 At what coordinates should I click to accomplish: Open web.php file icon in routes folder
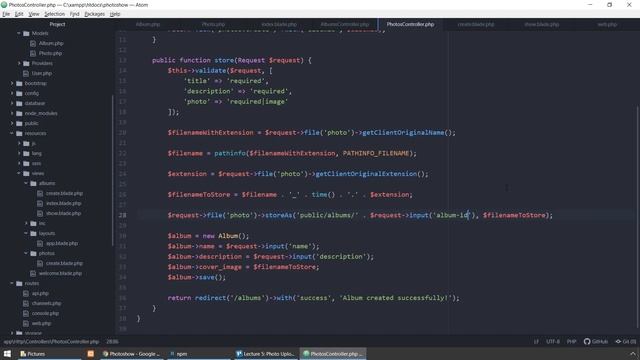coord(26,323)
